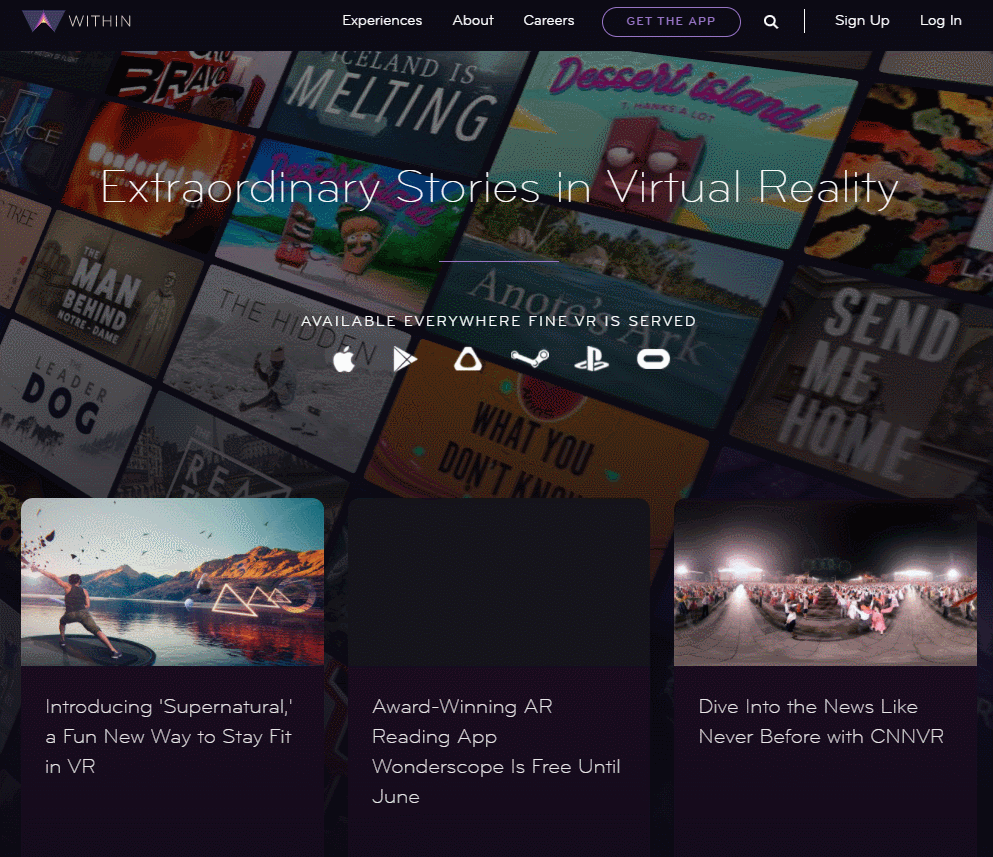Open the Experiences menu item
The height and width of the screenshot is (857, 993).
pos(382,20)
